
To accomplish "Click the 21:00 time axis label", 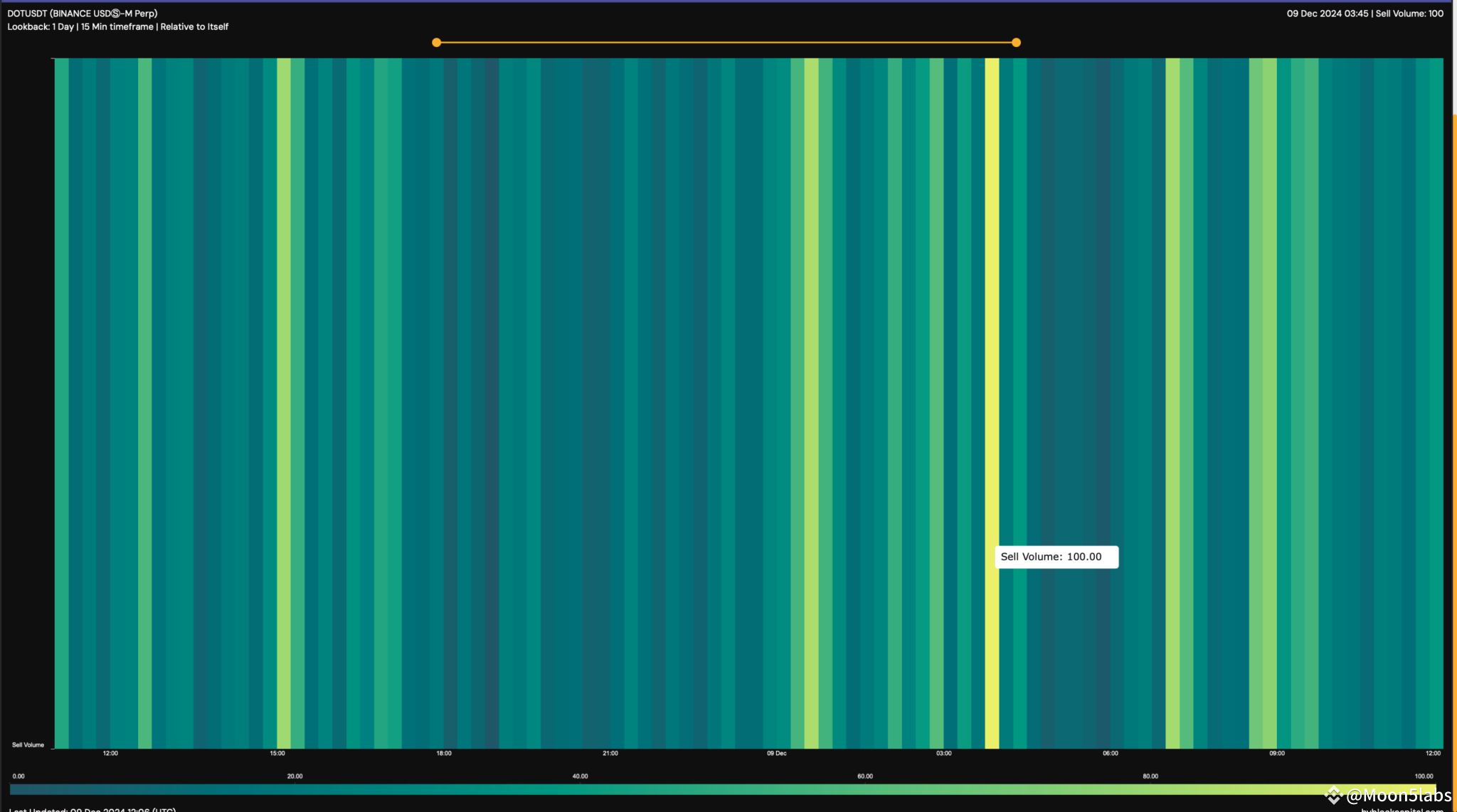I will 610,754.
